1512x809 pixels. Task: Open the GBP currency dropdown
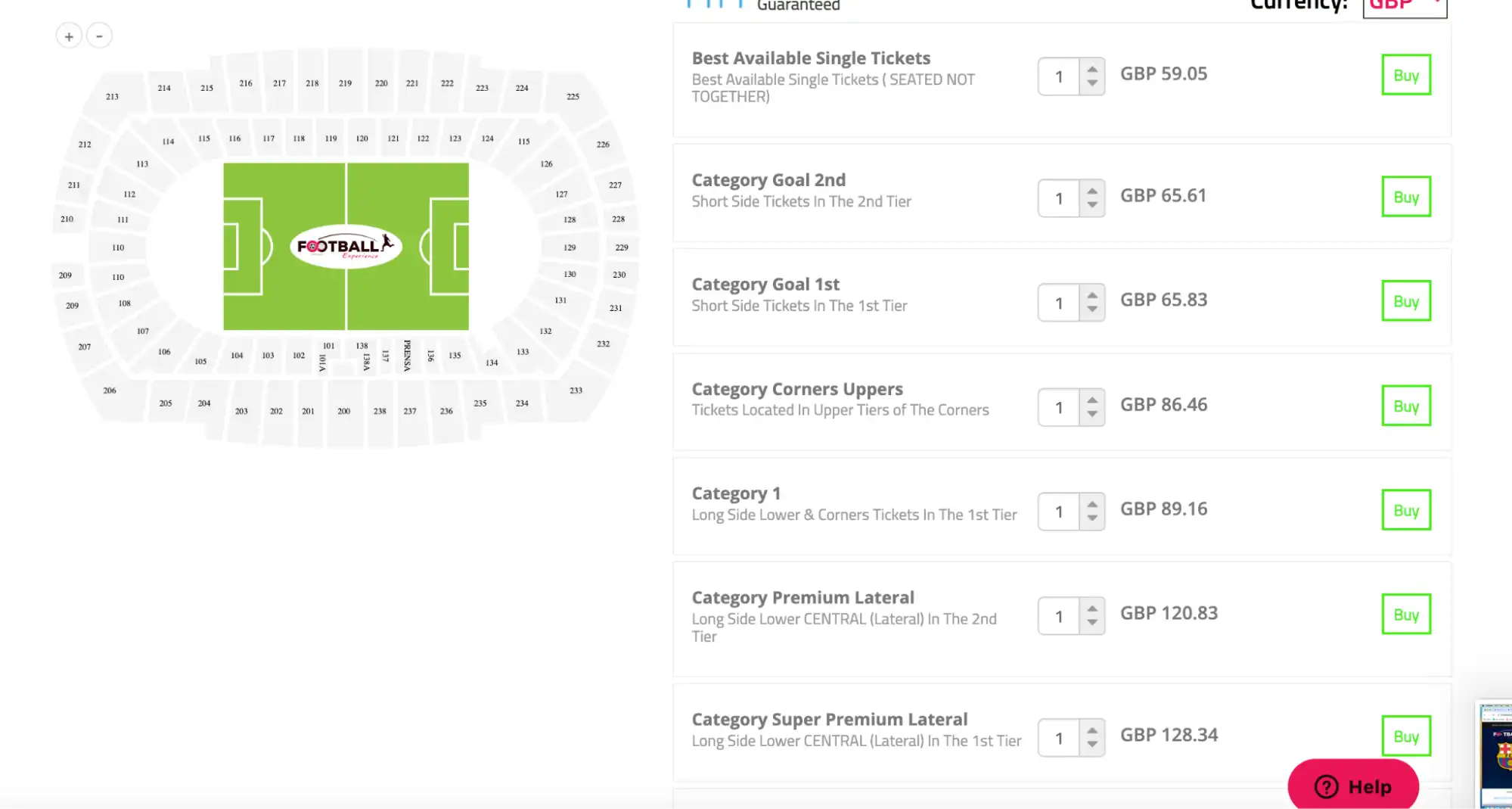[x=1404, y=6]
